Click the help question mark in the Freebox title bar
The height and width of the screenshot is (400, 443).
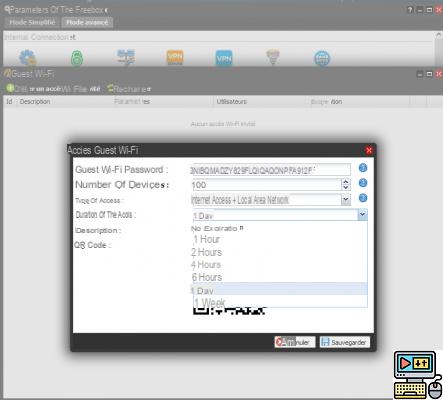coord(410,10)
